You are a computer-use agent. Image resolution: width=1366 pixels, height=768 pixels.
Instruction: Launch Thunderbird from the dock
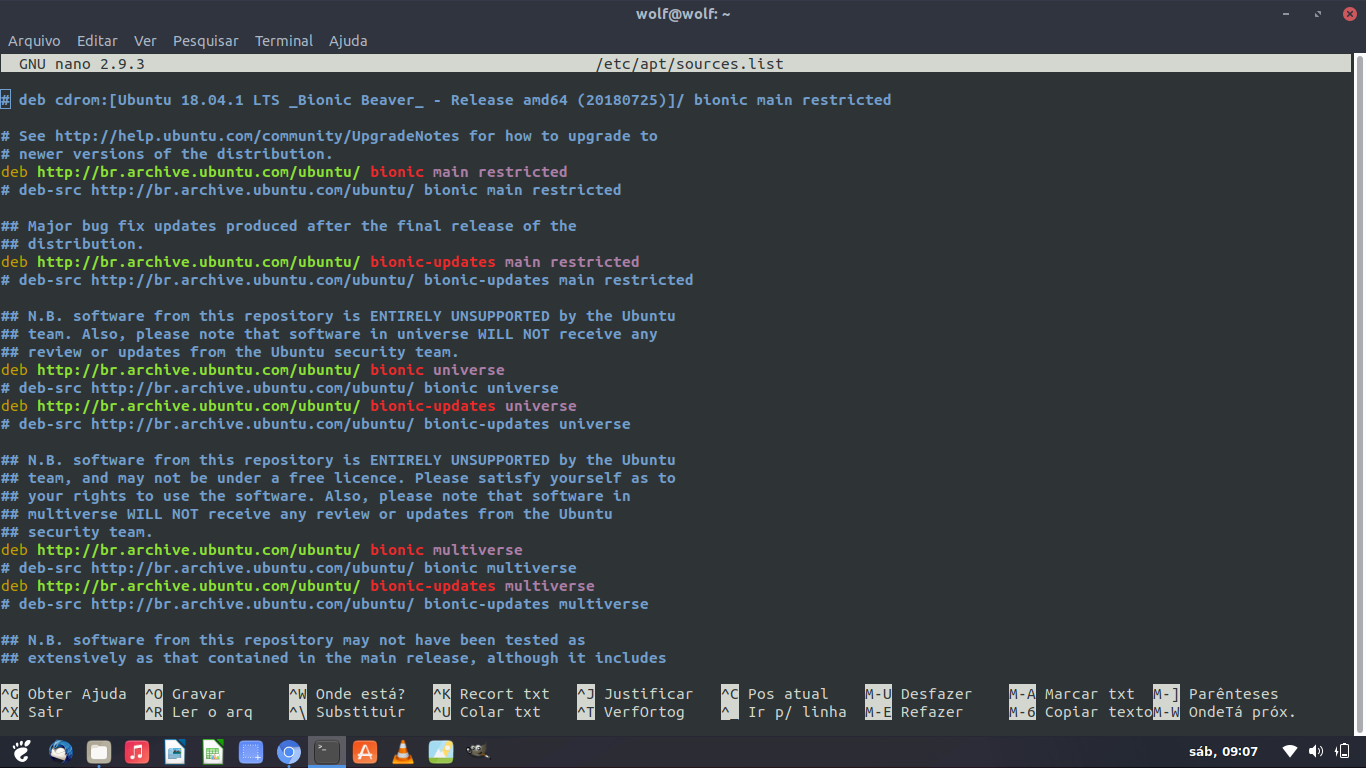tap(60, 751)
